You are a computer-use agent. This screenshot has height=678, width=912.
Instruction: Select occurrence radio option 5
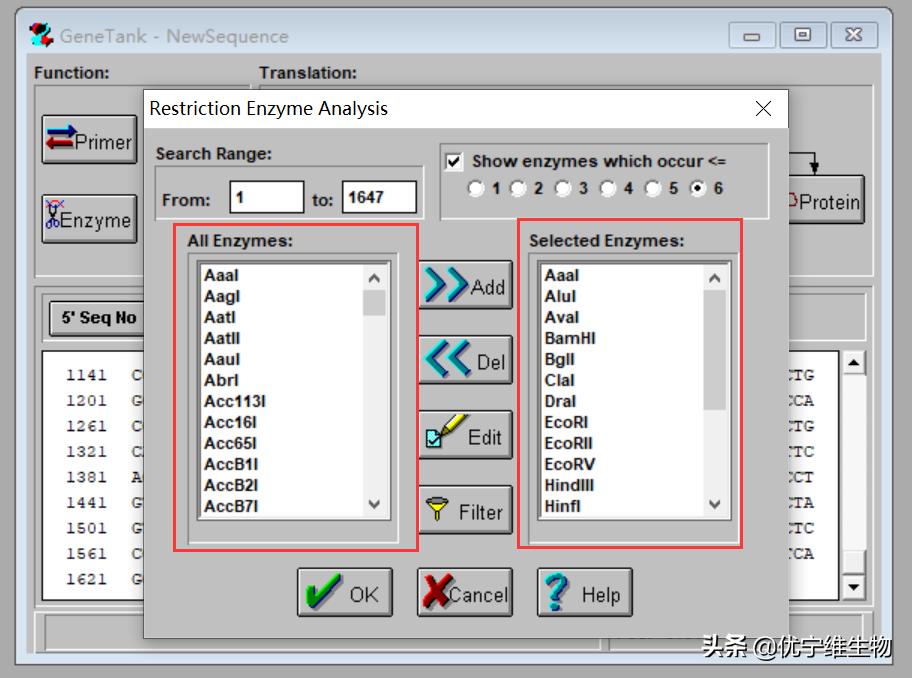[653, 188]
